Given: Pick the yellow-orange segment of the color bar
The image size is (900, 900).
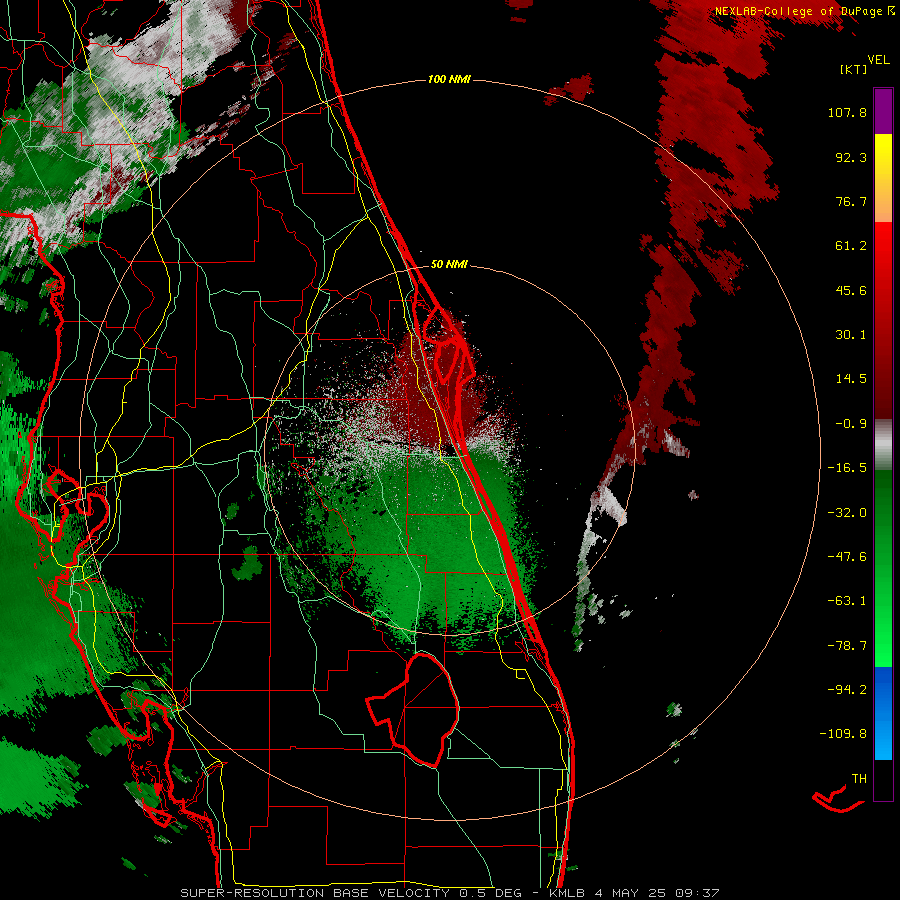Looking at the screenshot, I should click(x=883, y=178).
